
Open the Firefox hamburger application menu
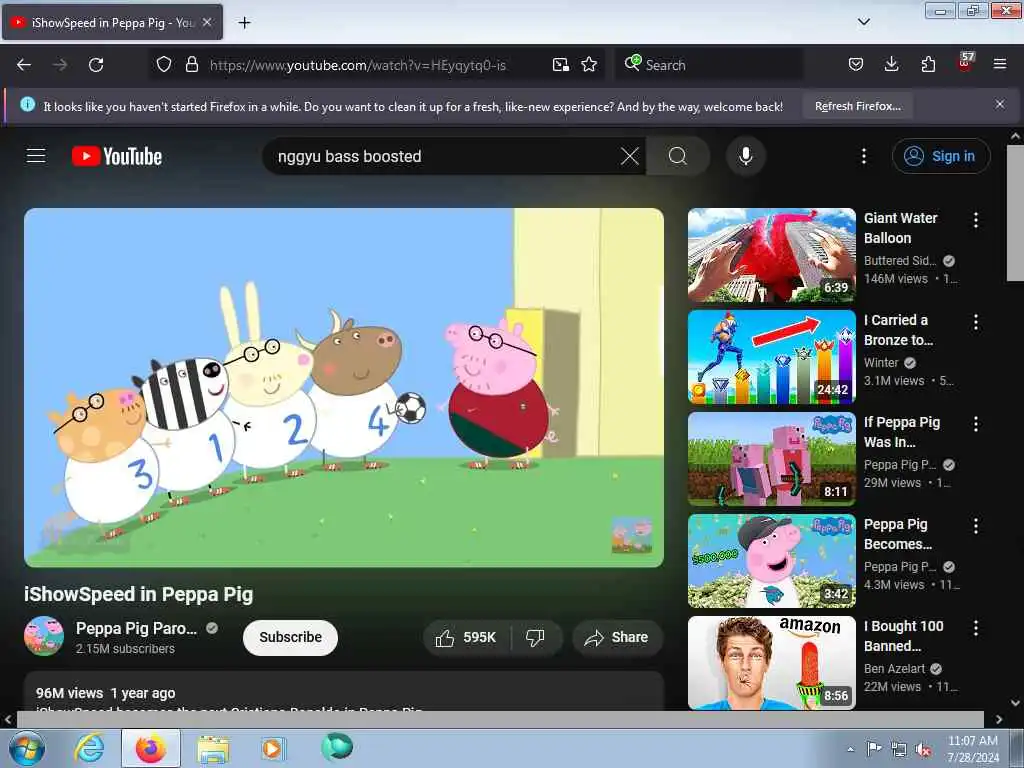999,64
